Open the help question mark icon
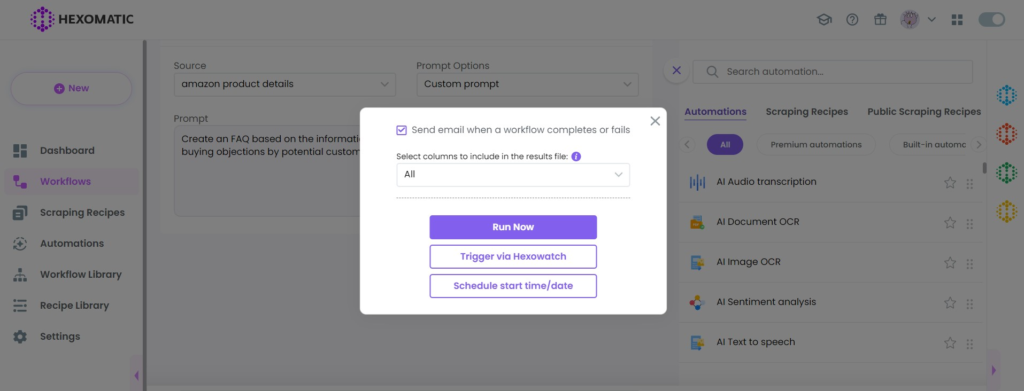This screenshot has height=391, width=1024. pyautogui.click(x=852, y=20)
